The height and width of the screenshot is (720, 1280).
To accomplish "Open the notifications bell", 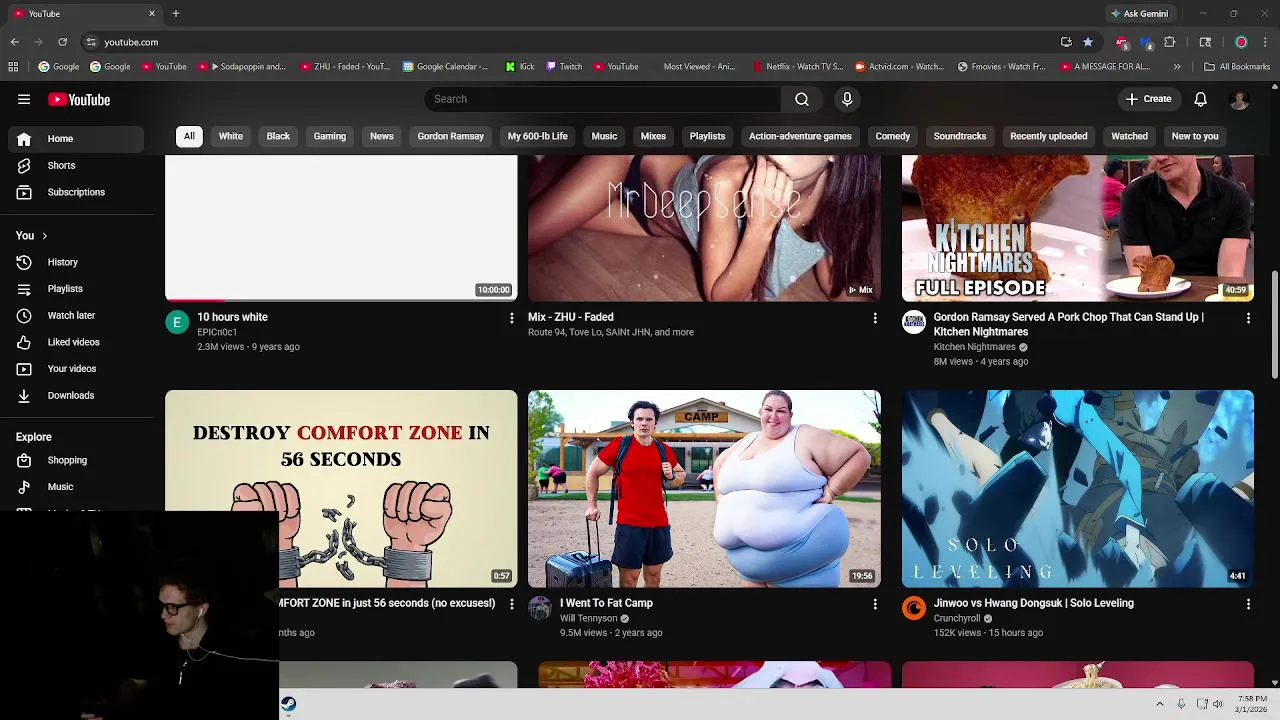I will tap(1201, 99).
